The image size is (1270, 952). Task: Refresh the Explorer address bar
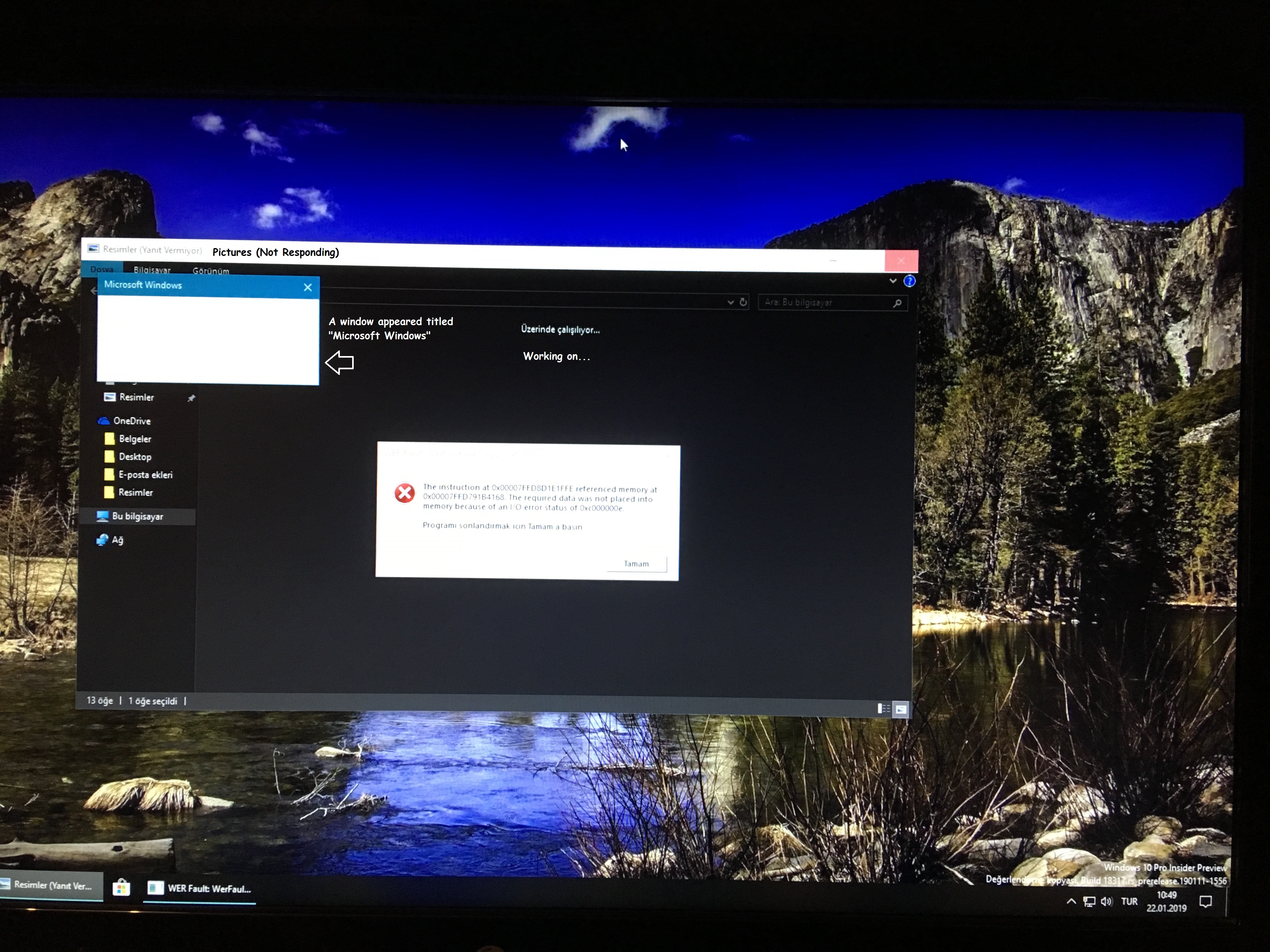[x=743, y=302]
